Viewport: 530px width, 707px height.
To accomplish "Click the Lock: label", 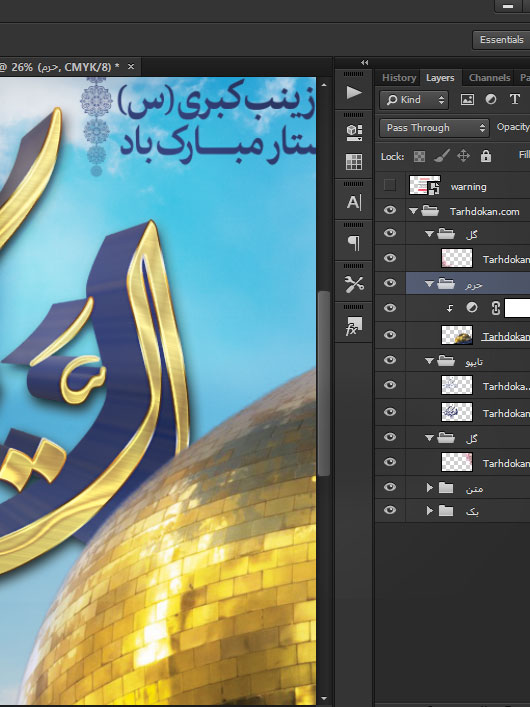I will tap(392, 157).
